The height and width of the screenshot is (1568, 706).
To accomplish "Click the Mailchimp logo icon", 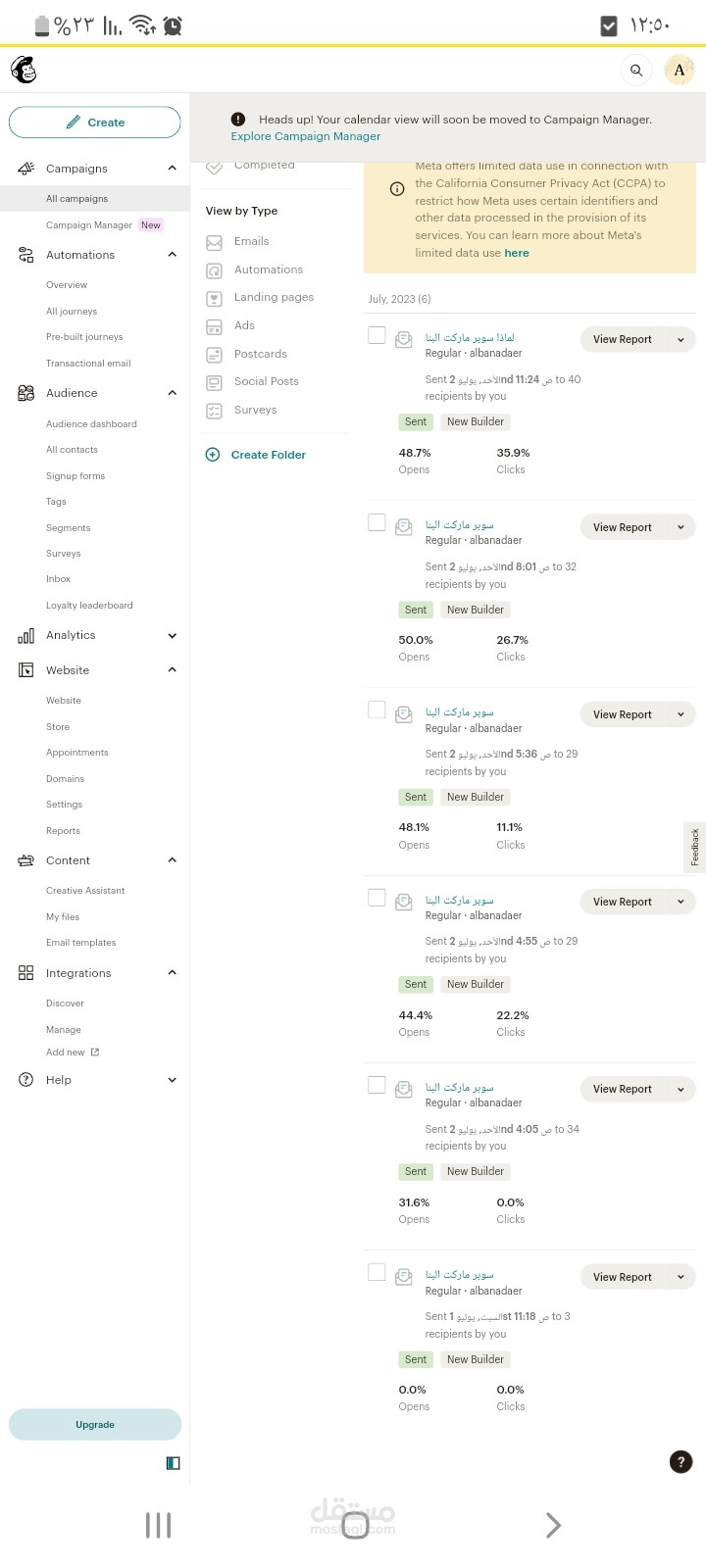I will pos(24,70).
